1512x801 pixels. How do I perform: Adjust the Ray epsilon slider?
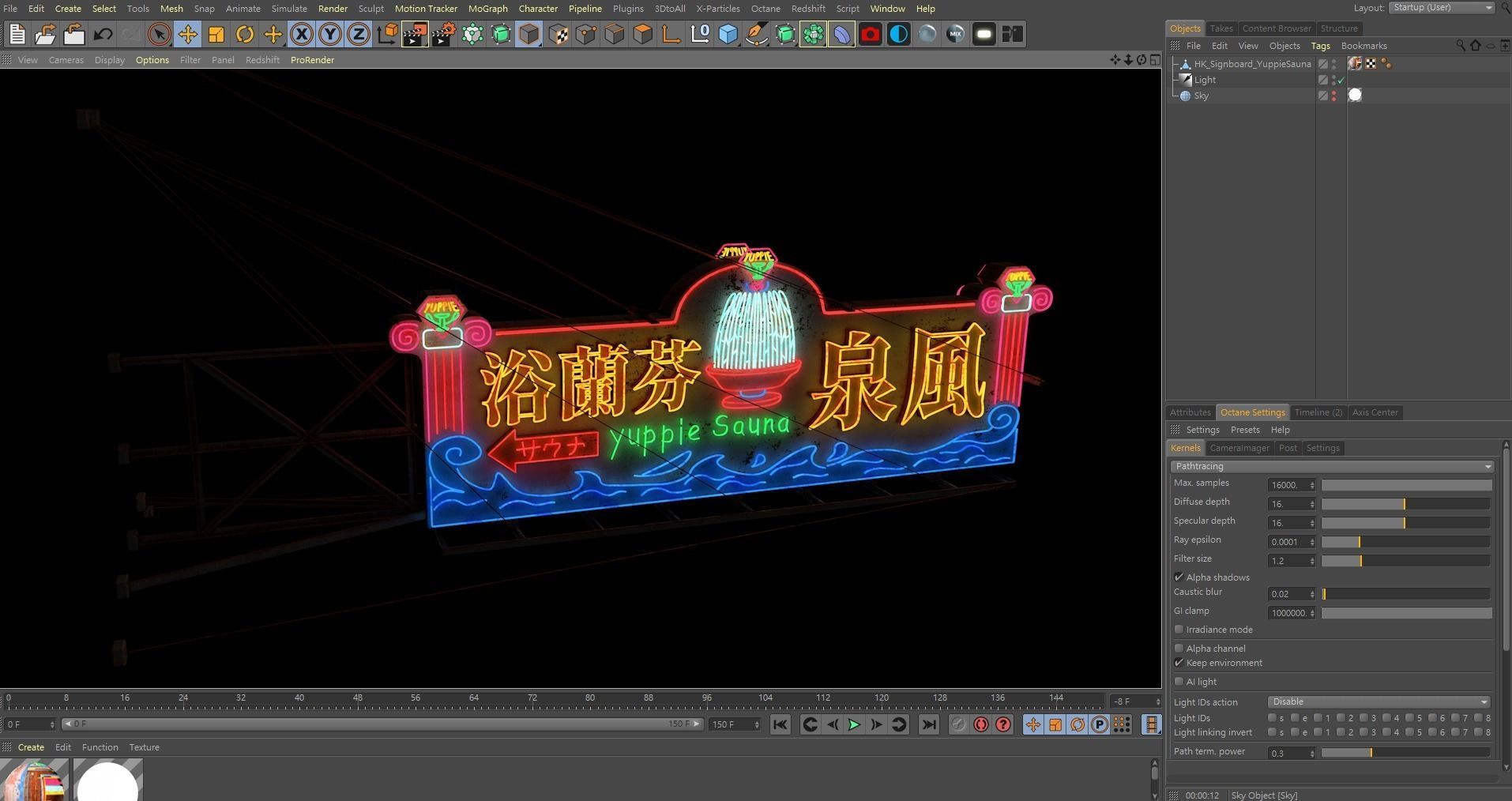[x=1405, y=542]
